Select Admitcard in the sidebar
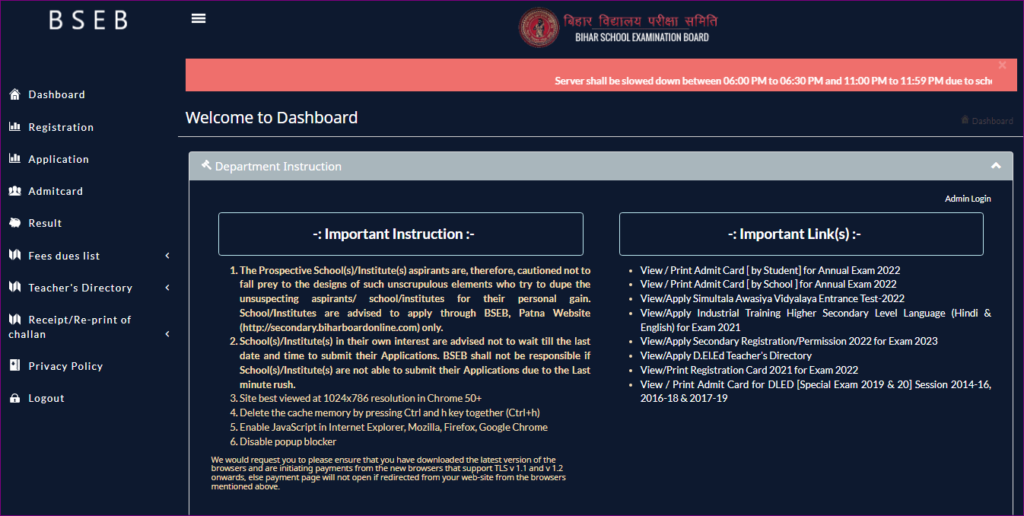Image resolution: width=1024 pixels, height=516 pixels. click(56, 191)
